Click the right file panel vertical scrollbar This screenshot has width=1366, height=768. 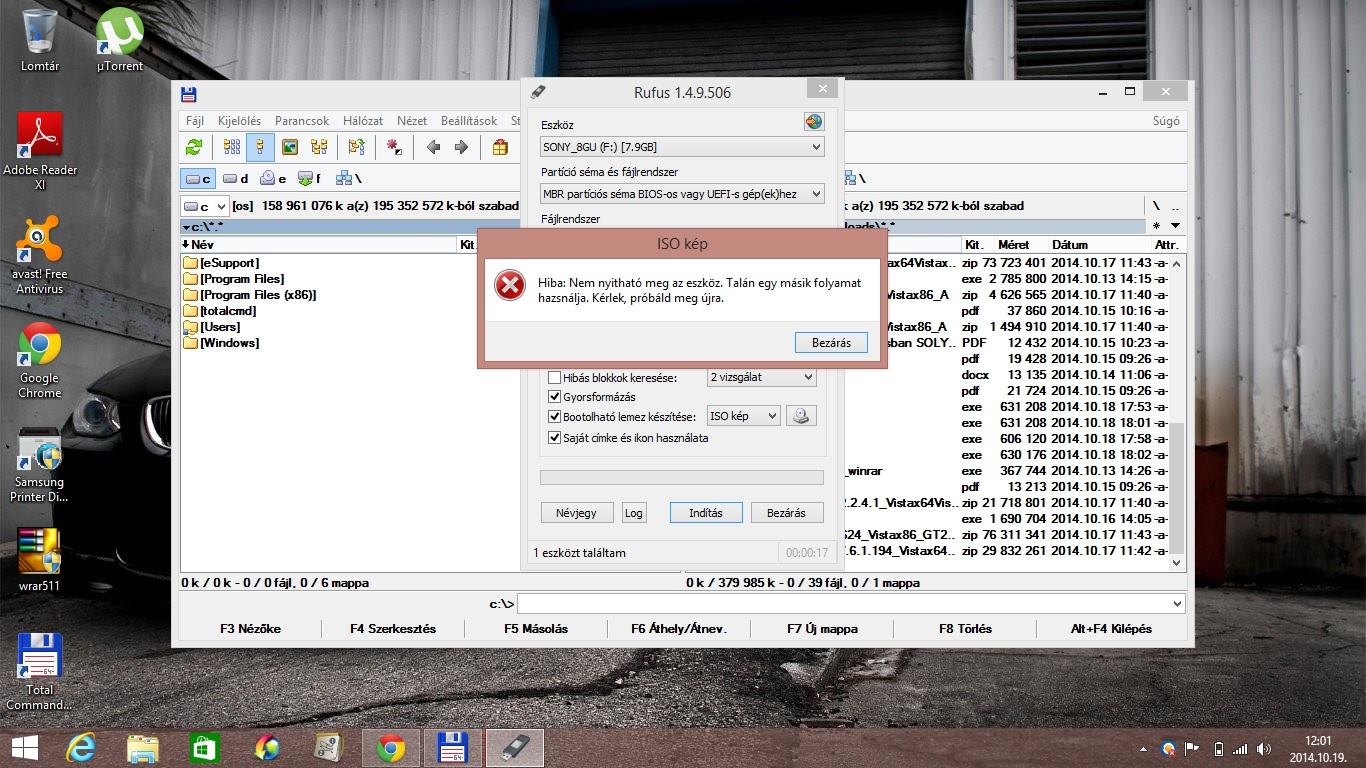1177,412
